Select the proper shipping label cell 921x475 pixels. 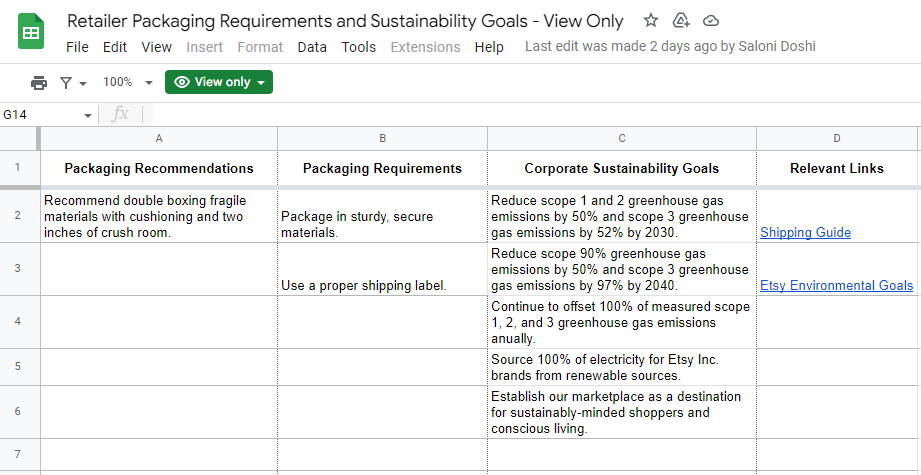coord(382,269)
